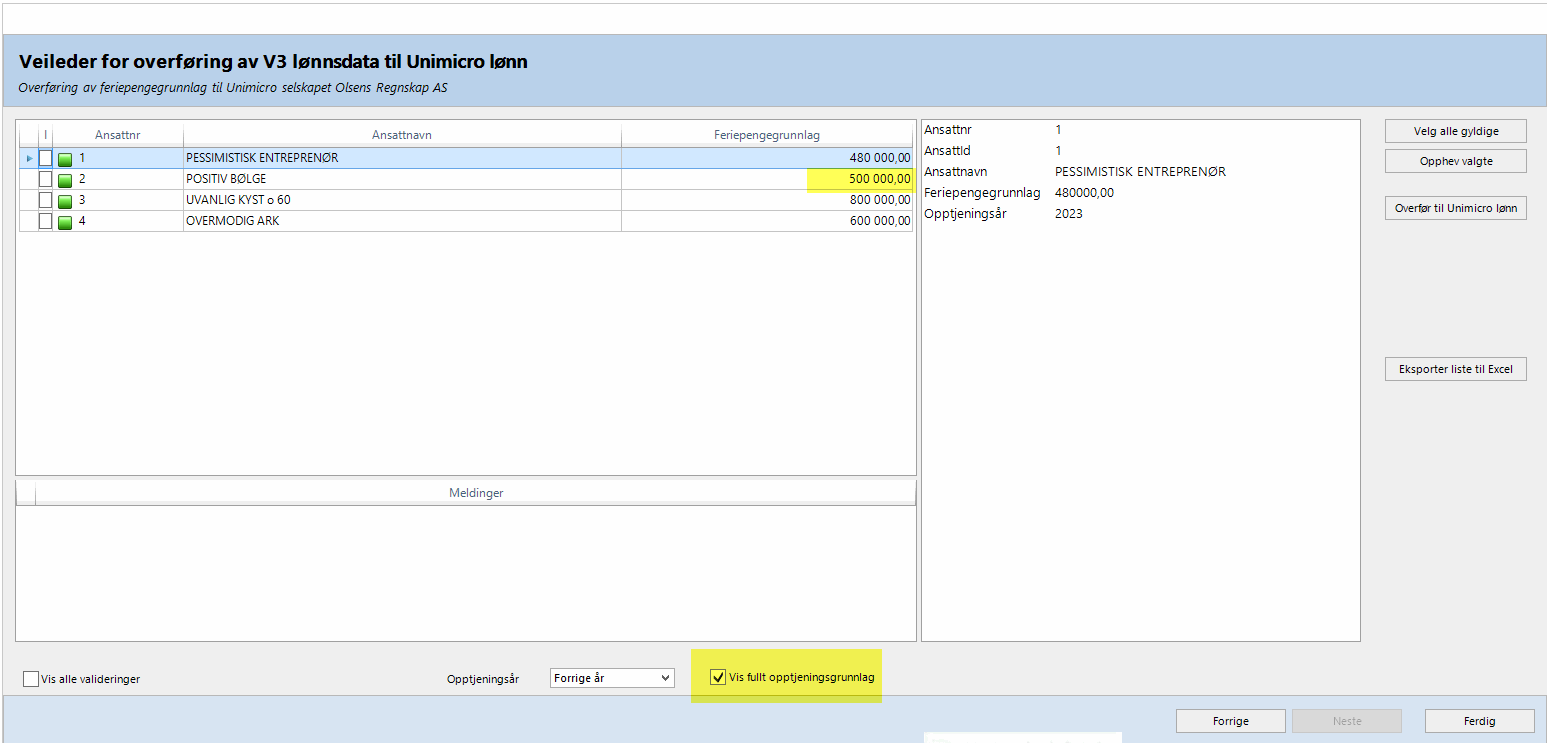Check the box for OVERMODIG ARK

(45, 221)
